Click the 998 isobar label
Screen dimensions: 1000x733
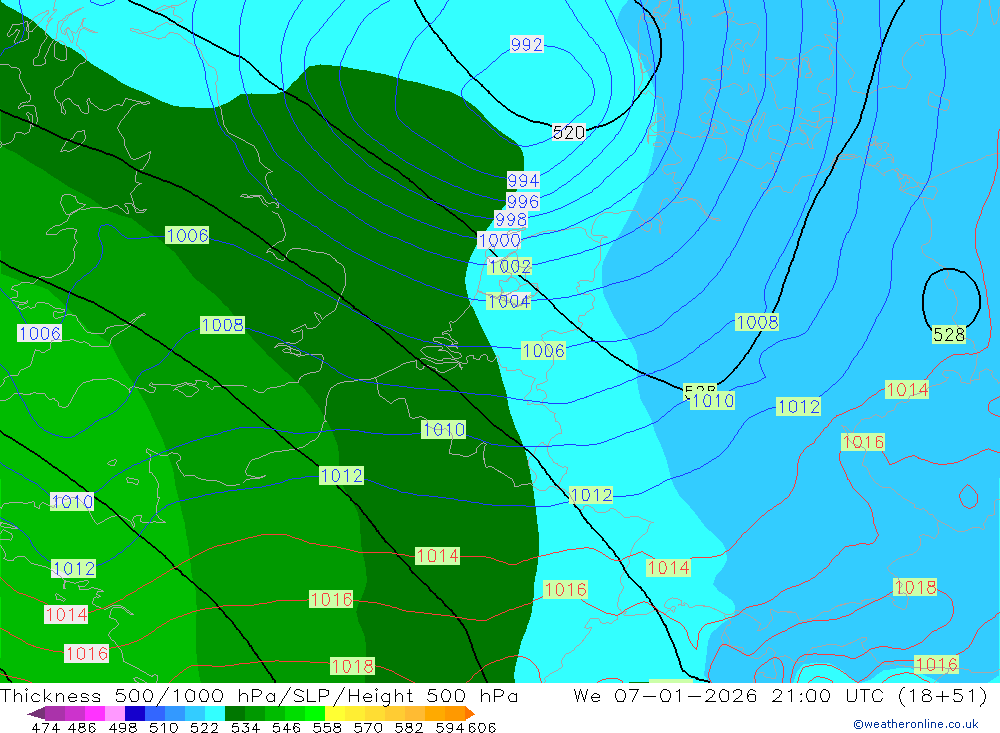point(511,220)
